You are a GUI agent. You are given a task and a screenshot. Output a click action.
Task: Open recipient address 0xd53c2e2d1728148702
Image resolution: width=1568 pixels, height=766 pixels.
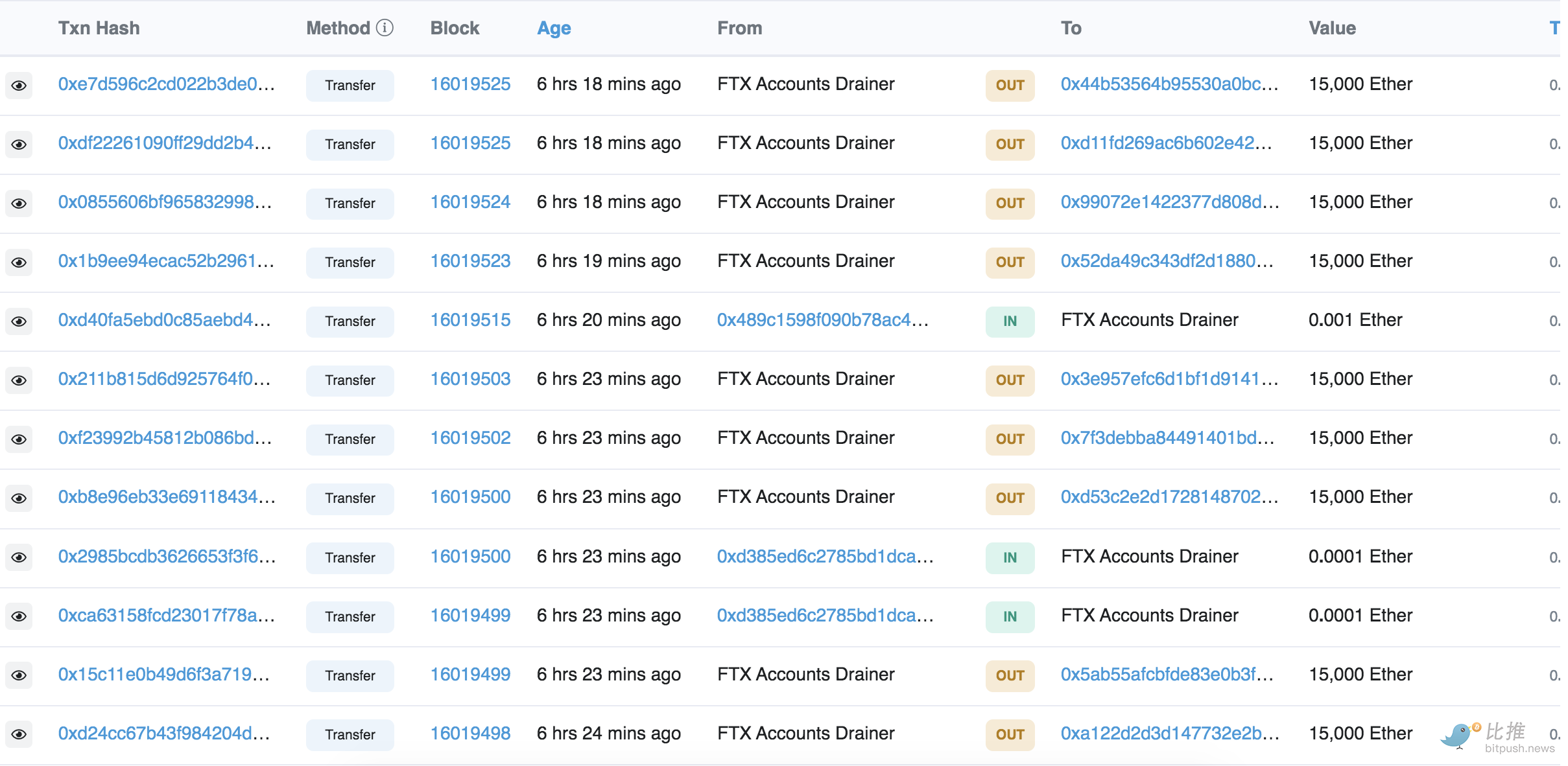click(1170, 497)
